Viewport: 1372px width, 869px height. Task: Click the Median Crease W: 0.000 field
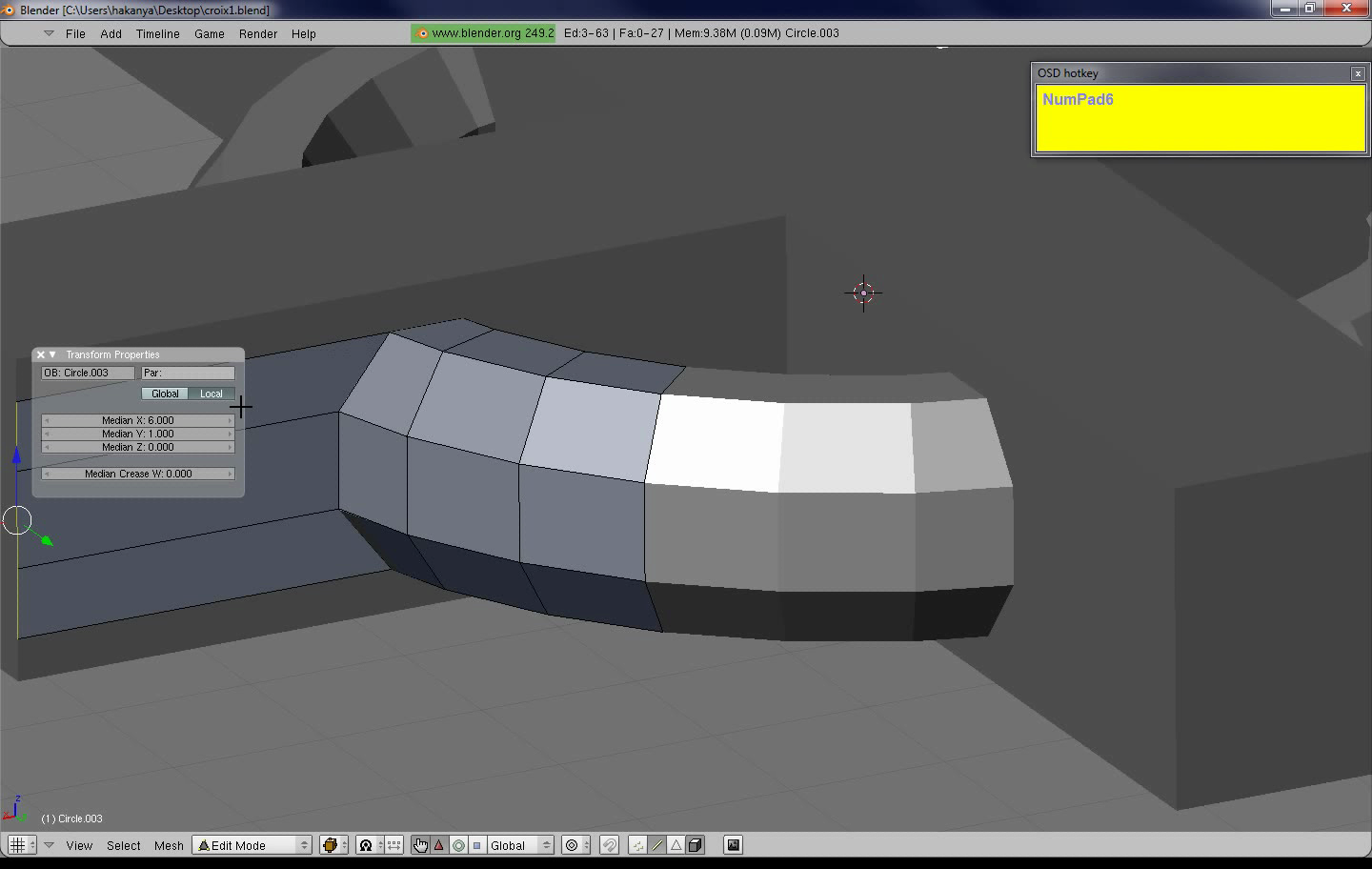138,474
